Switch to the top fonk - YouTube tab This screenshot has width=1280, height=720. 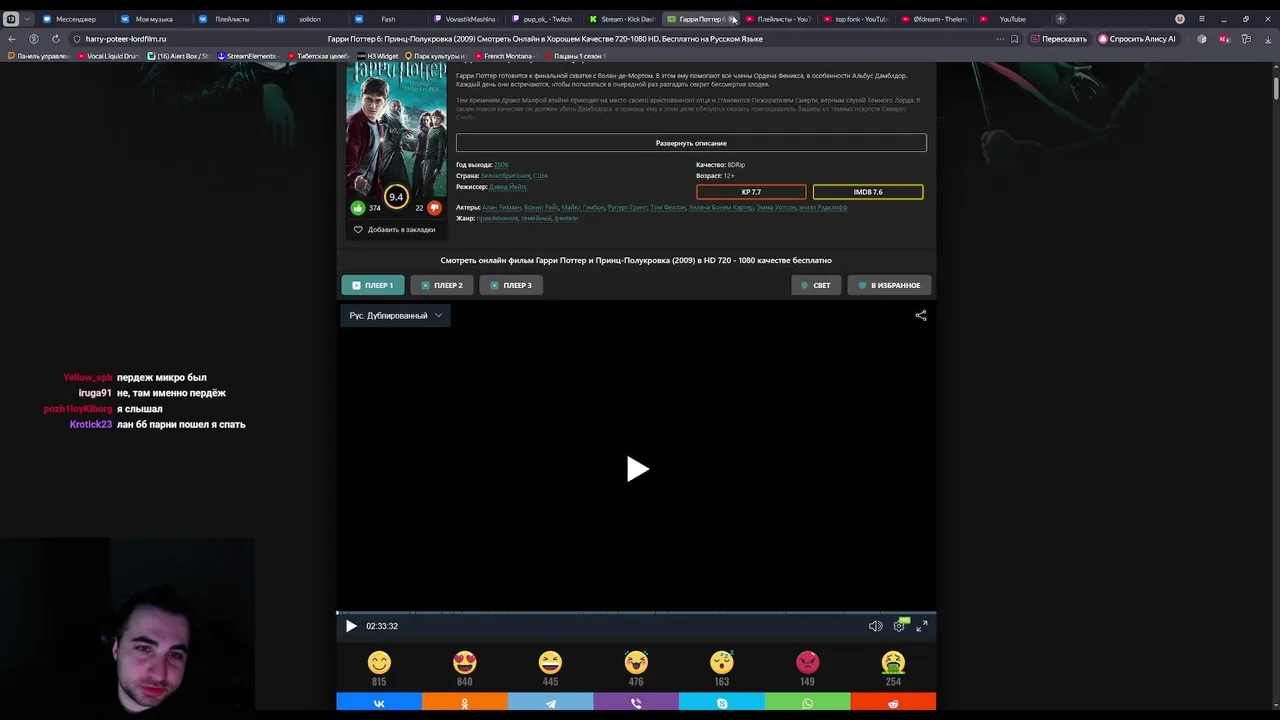[x=855, y=19]
